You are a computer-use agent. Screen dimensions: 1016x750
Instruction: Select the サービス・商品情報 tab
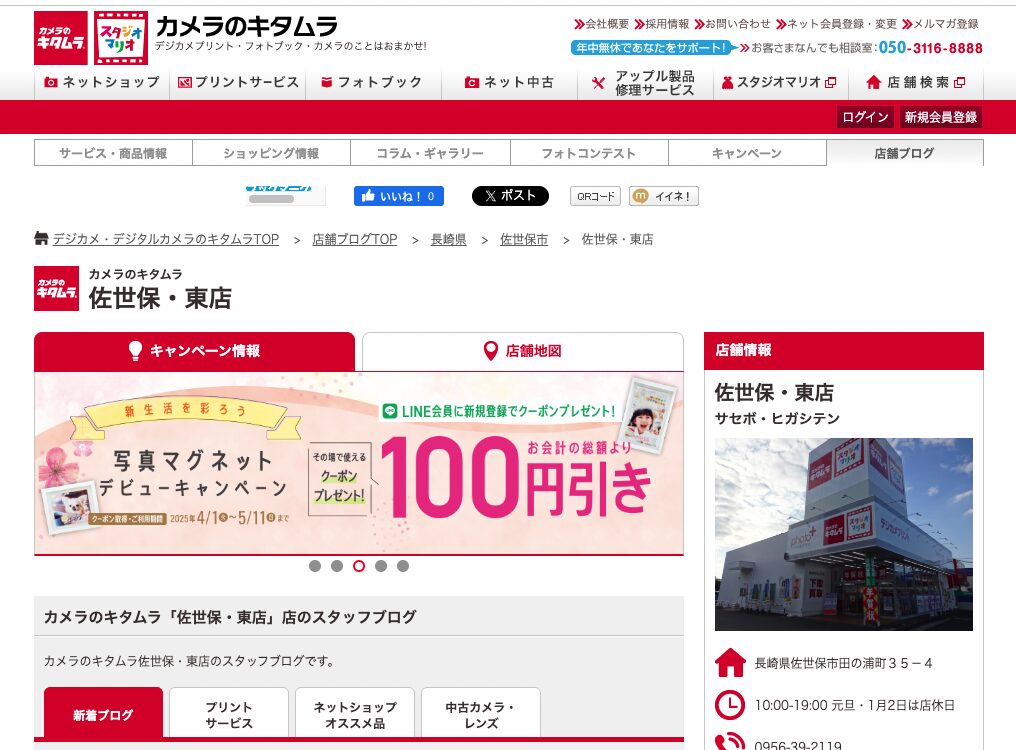click(x=113, y=153)
